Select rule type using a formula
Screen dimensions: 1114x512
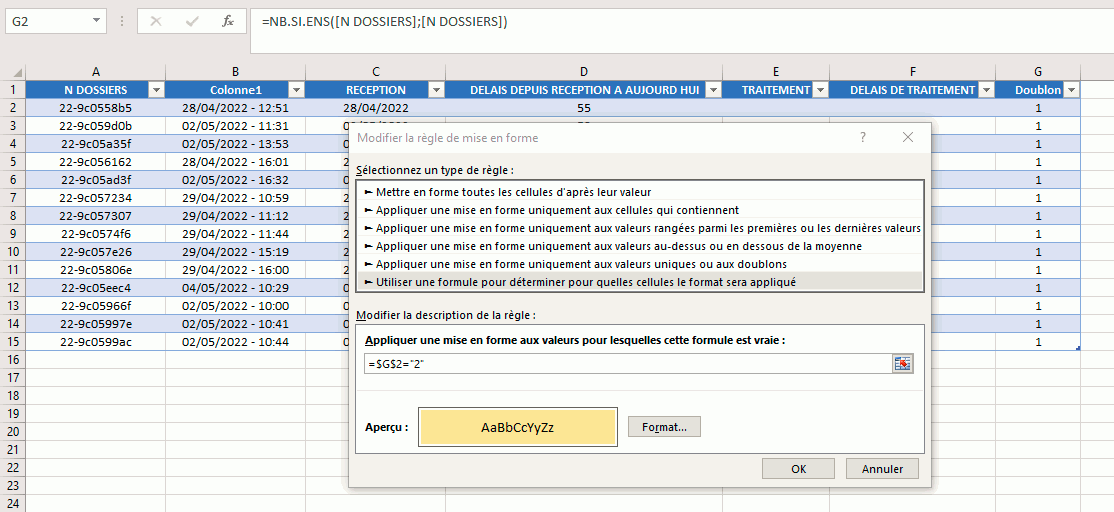586,282
